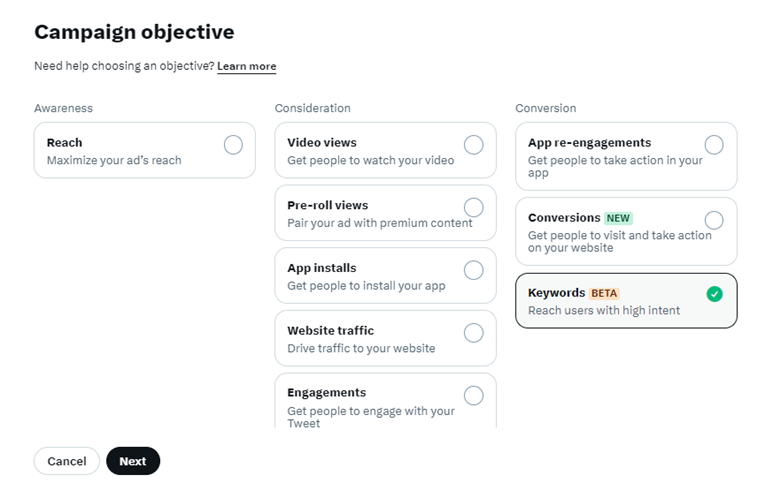The width and height of the screenshot is (773, 498).
Task: Click the App installs card description
Action: (x=366, y=286)
